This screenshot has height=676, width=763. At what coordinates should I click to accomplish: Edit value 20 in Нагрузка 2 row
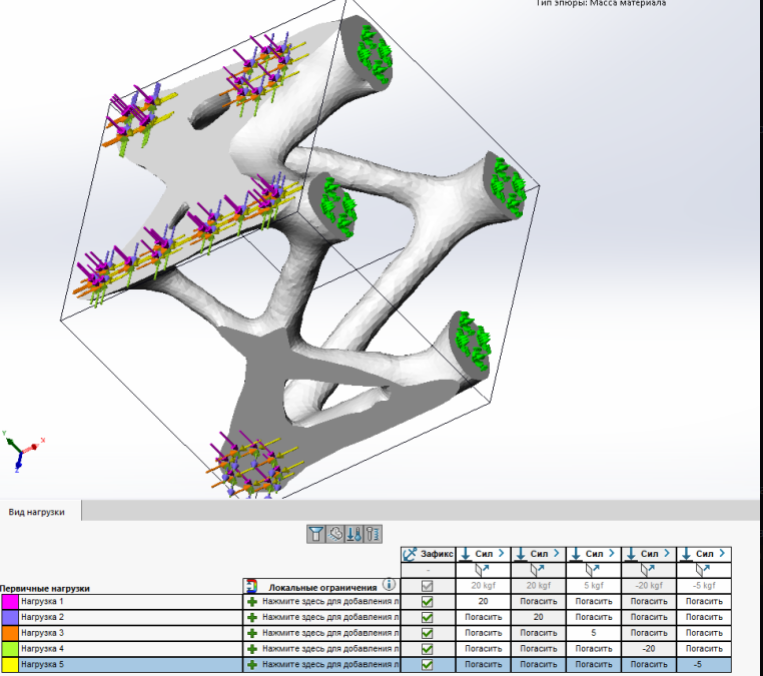click(x=538, y=617)
